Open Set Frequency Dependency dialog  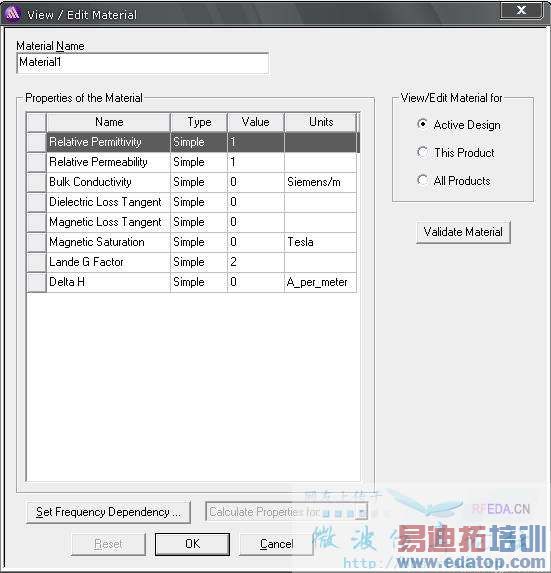[108, 512]
